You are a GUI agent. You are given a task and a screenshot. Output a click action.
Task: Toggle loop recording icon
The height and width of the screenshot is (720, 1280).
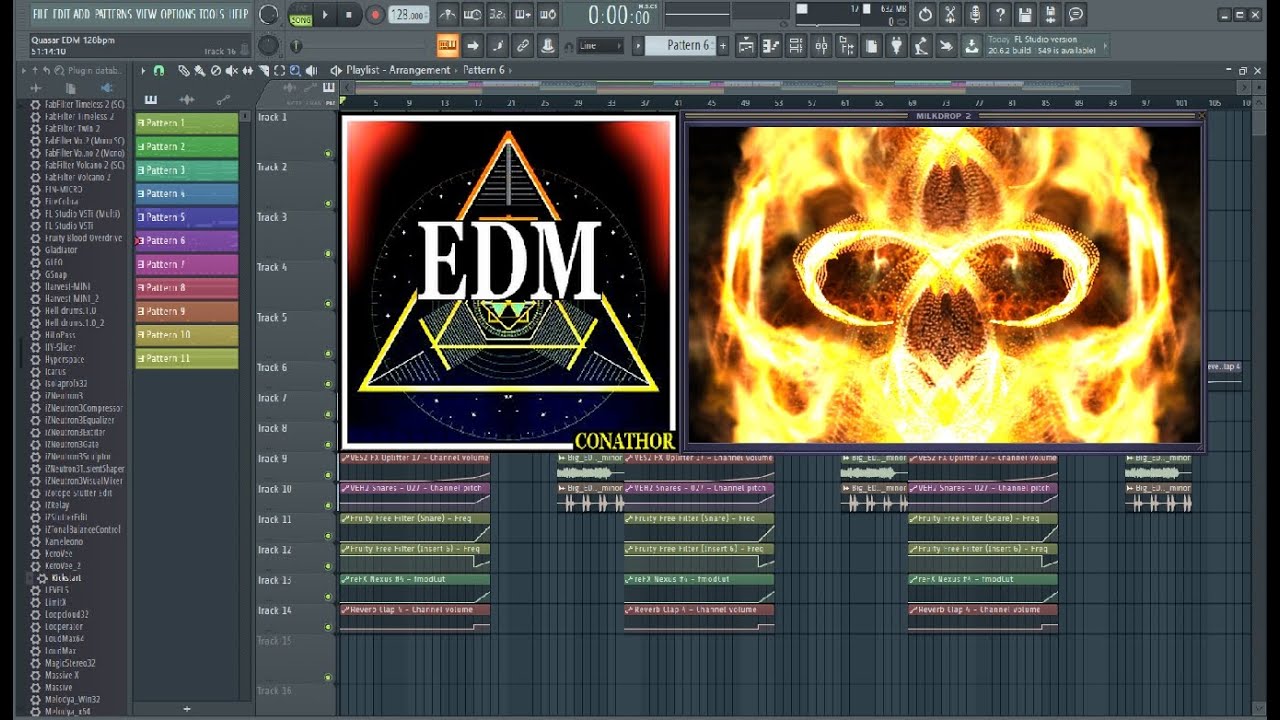pyautogui.click(x=547, y=15)
